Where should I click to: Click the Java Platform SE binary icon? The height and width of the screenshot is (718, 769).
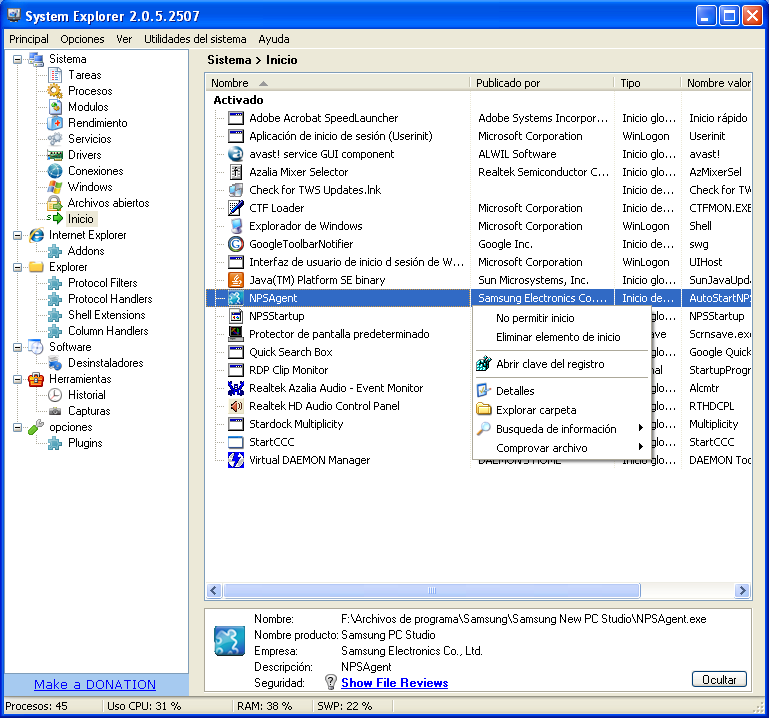click(236, 280)
